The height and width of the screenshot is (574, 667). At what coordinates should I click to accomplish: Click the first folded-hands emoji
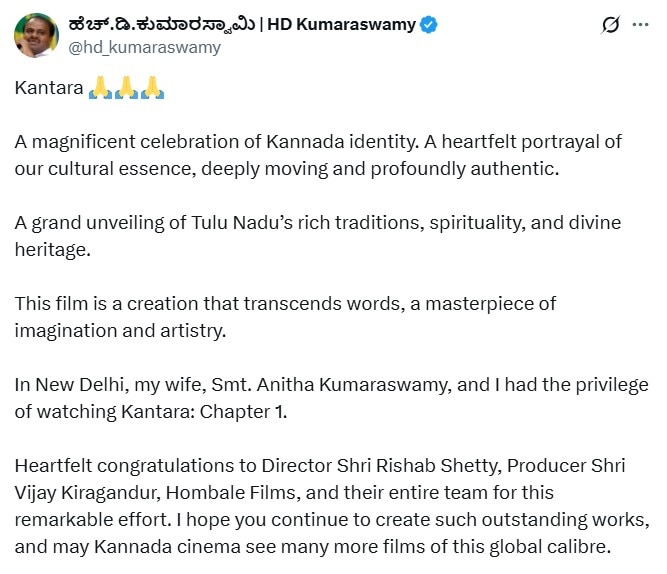pos(98,88)
